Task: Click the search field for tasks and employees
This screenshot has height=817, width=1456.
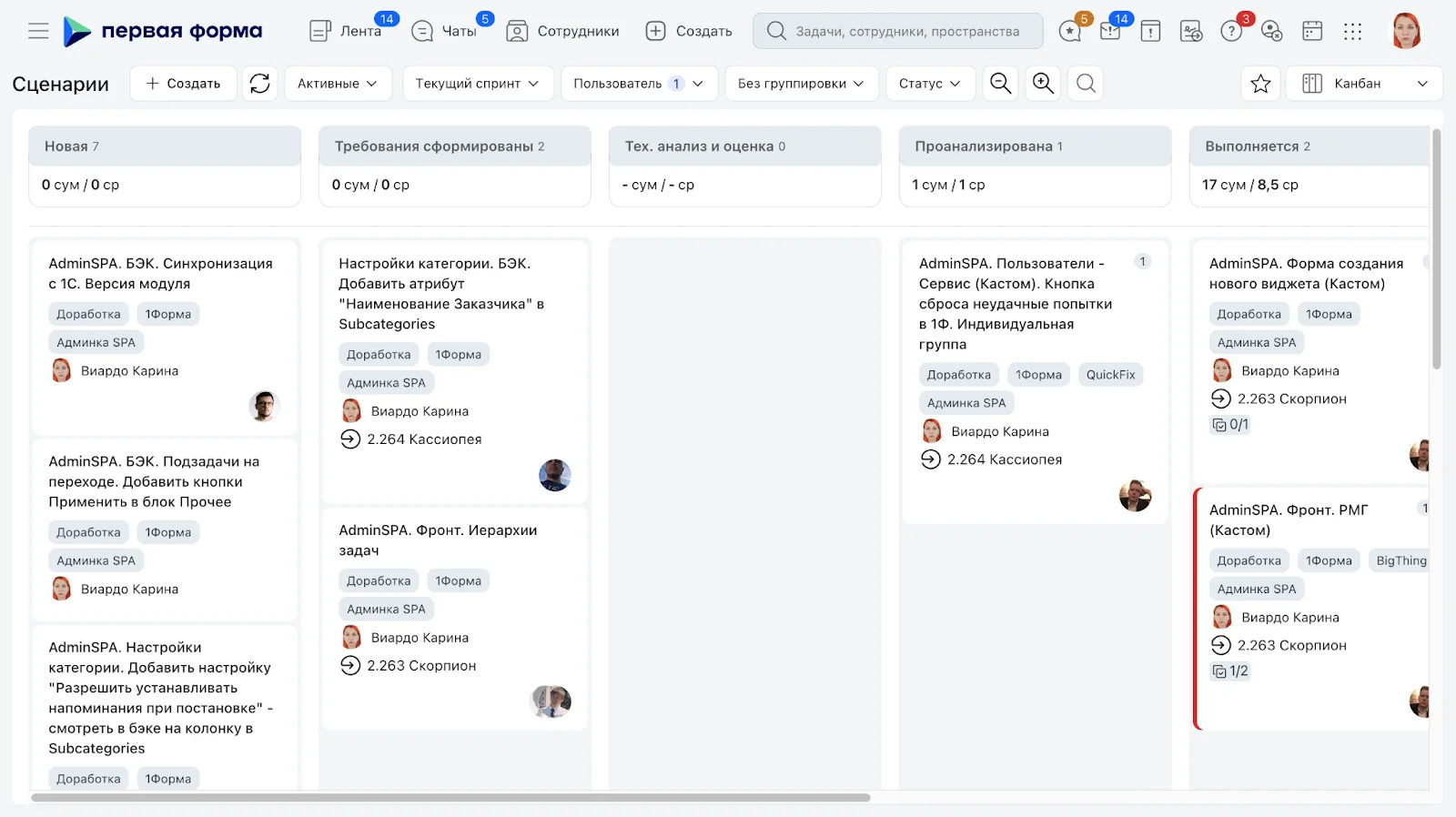Action: (897, 31)
